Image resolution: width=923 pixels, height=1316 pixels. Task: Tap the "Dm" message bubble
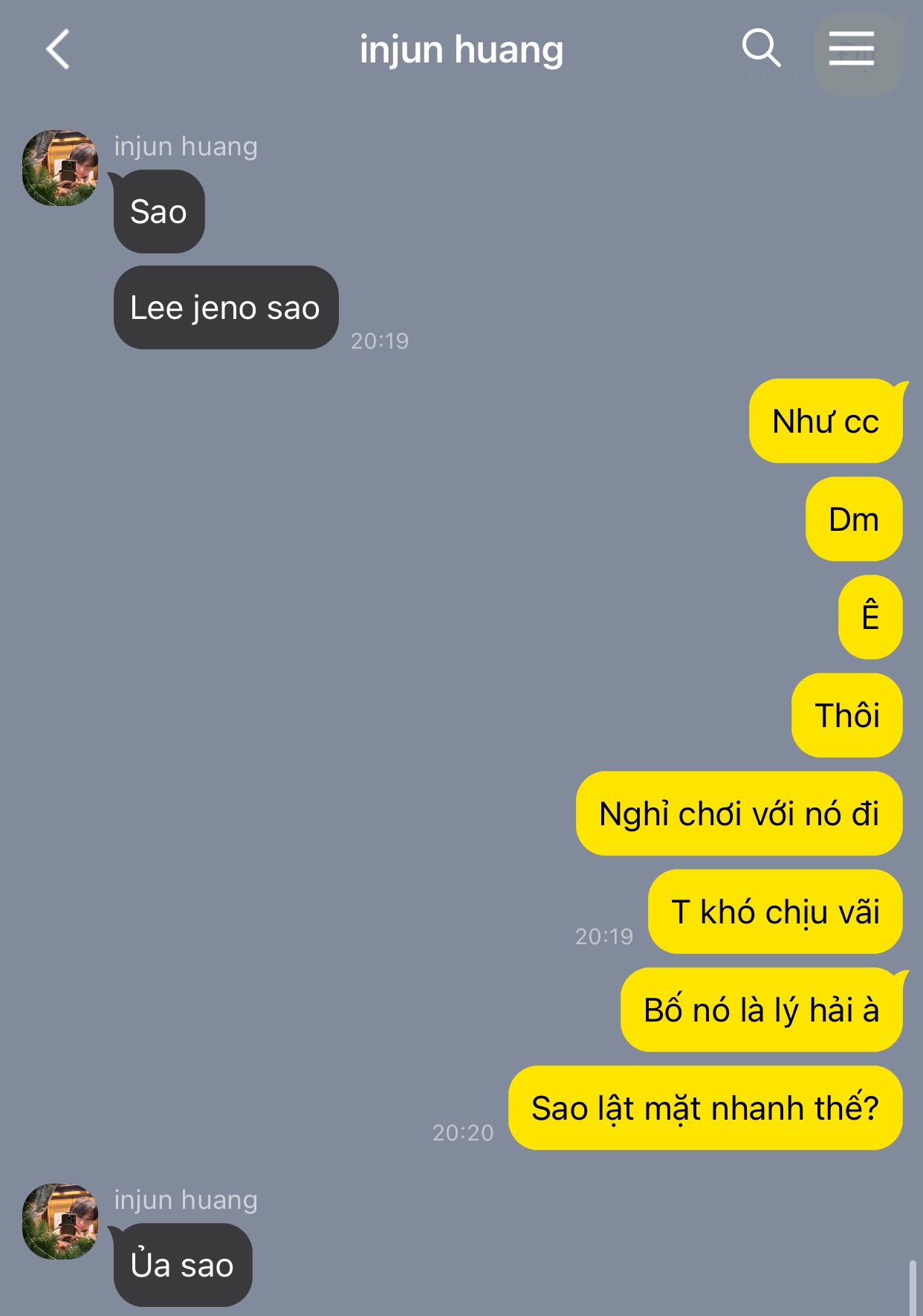[x=854, y=520]
